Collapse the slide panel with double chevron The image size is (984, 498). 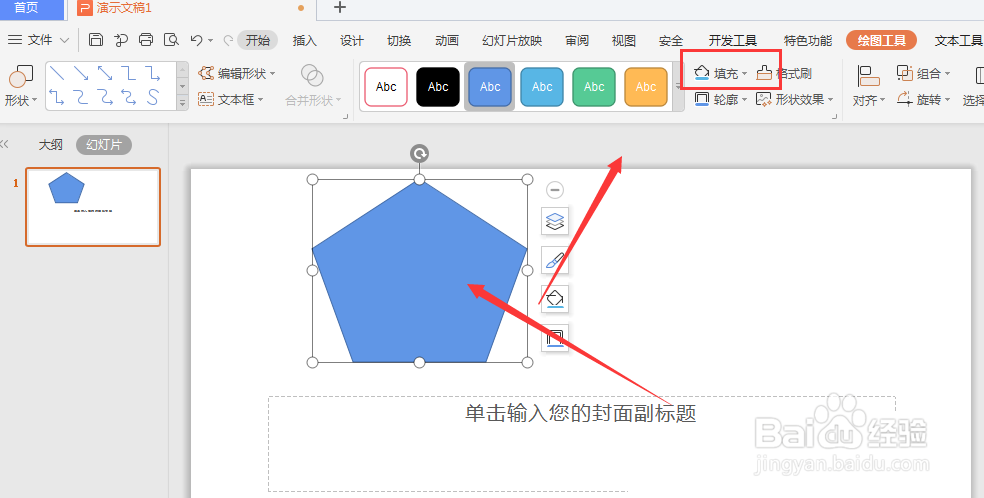pos(4,145)
